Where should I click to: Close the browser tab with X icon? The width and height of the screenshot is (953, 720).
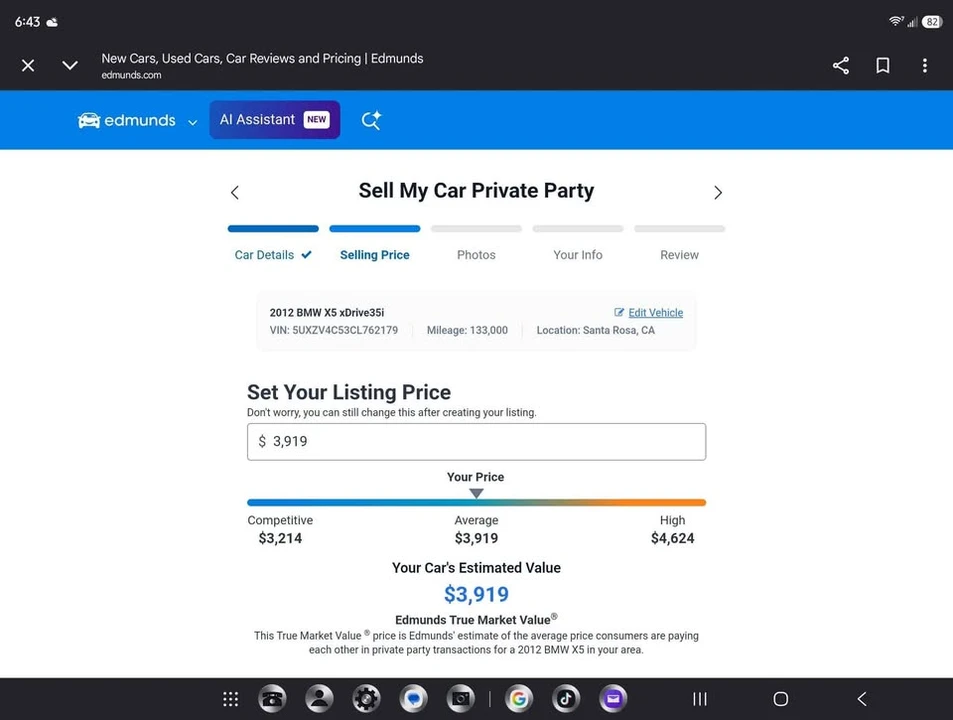[28, 65]
